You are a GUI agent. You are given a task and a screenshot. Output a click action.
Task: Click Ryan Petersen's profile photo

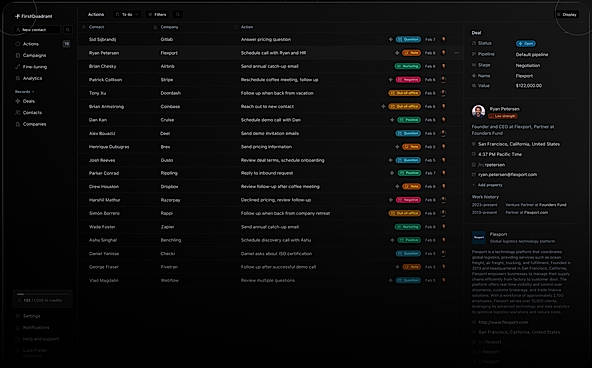(x=478, y=111)
